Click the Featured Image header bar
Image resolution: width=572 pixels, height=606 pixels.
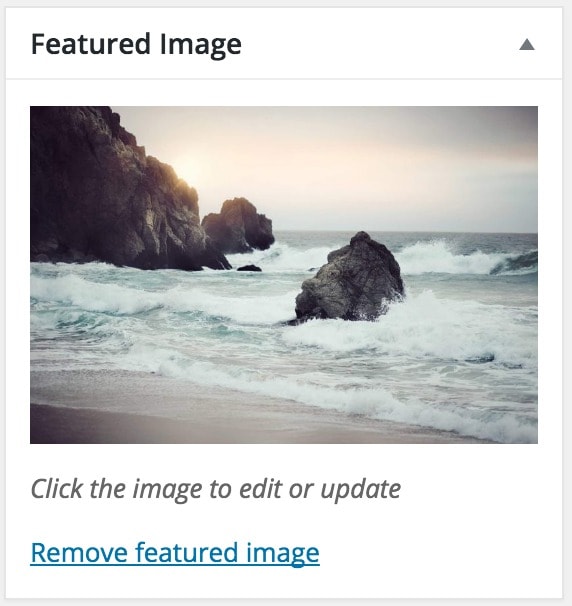pos(284,44)
